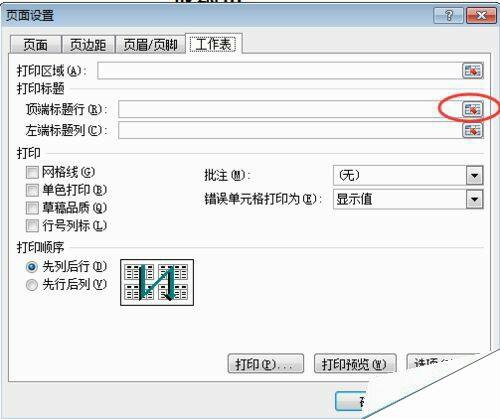Go to the 页眉/页脚 tab
500x419 pixels.
click(x=150, y=45)
